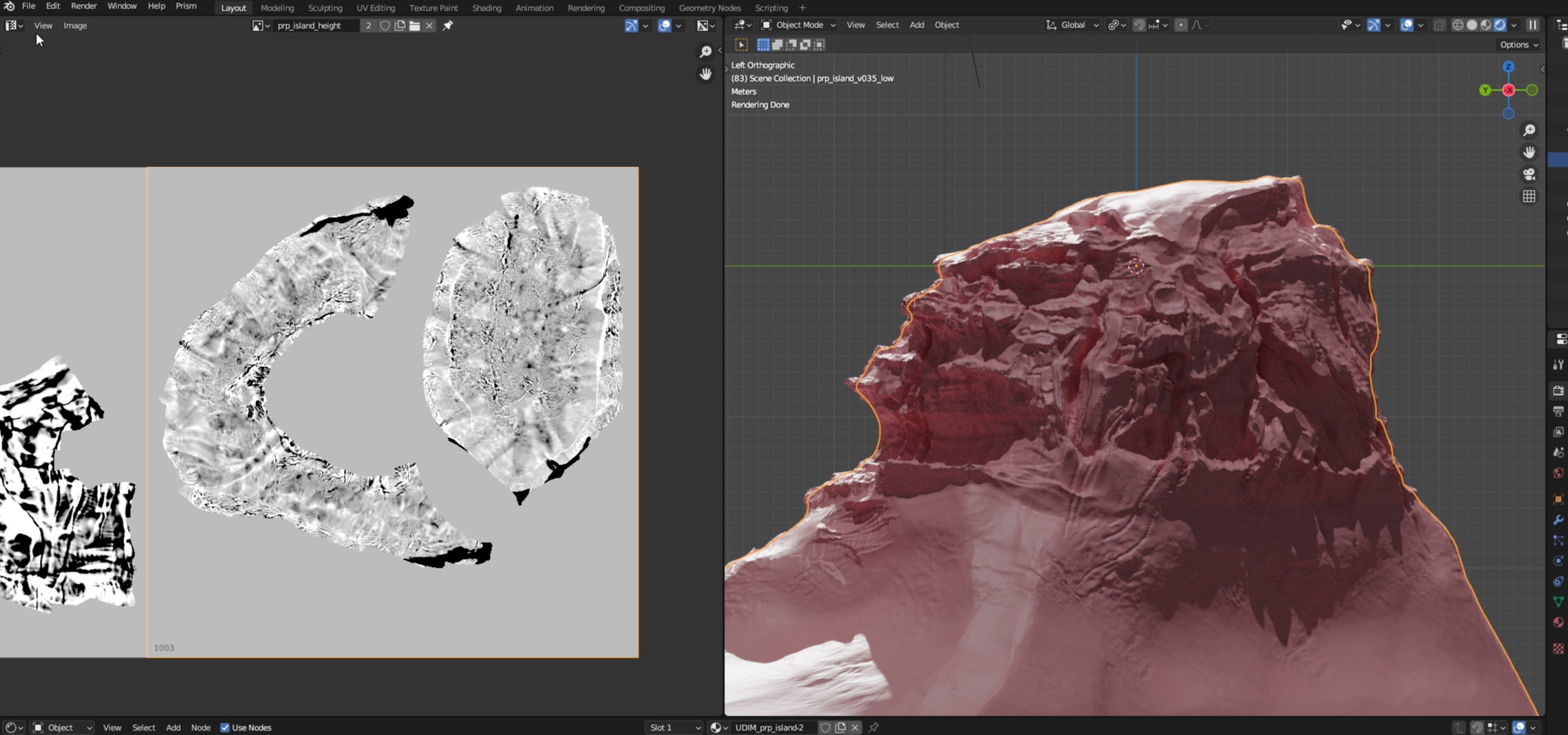Image resolution: width=1568 pixels, height=735 pixels.
Task: Expand the Global transform orientation dropdown
Action: point(1073,25)
